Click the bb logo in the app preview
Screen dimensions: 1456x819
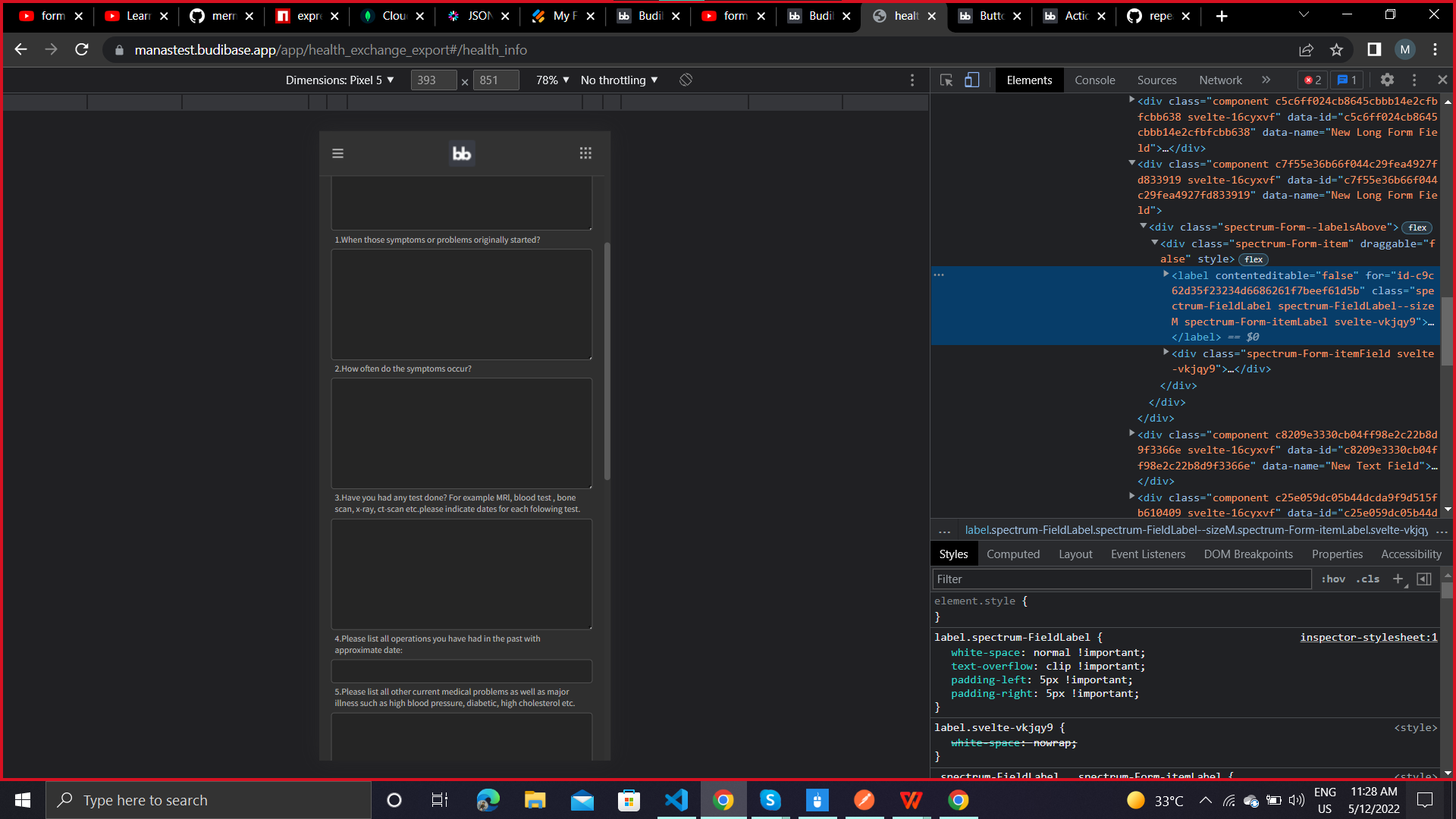coord(461,152)
